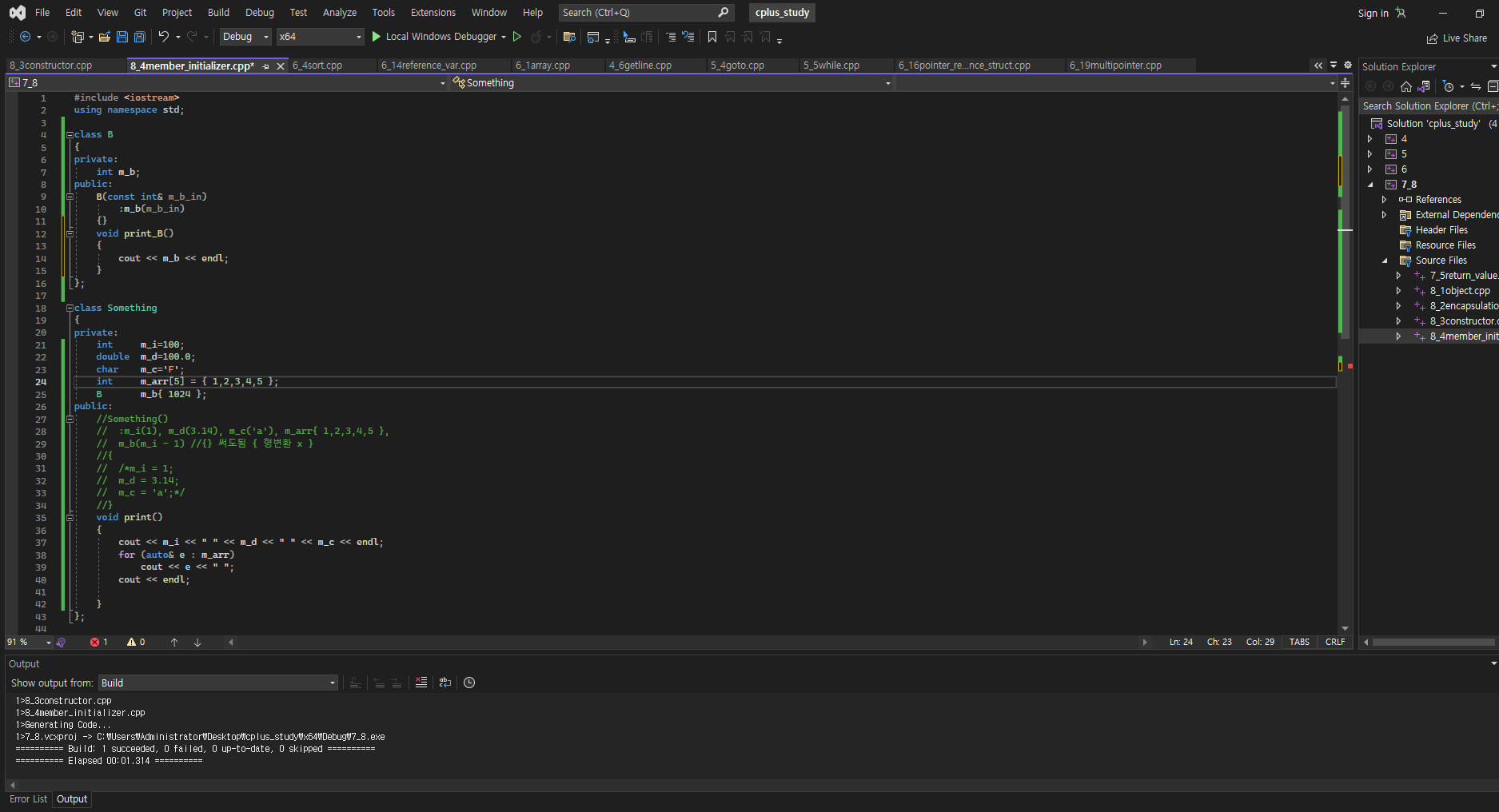Start Without Debugging using hollow green arrow
Image resolution: width=1499 pixels, height=812 pixels.
click(517, 37)
